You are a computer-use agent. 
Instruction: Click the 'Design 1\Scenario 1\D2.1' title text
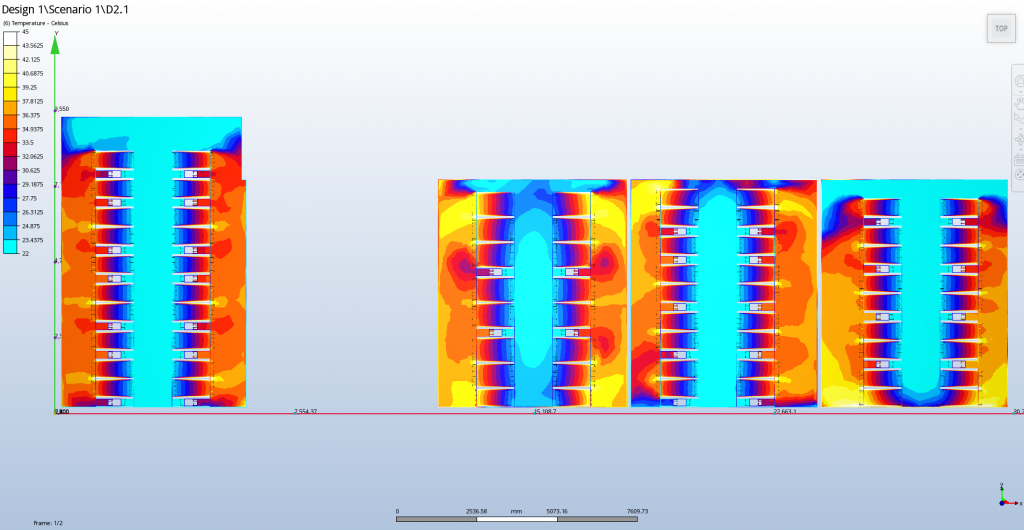65,10
